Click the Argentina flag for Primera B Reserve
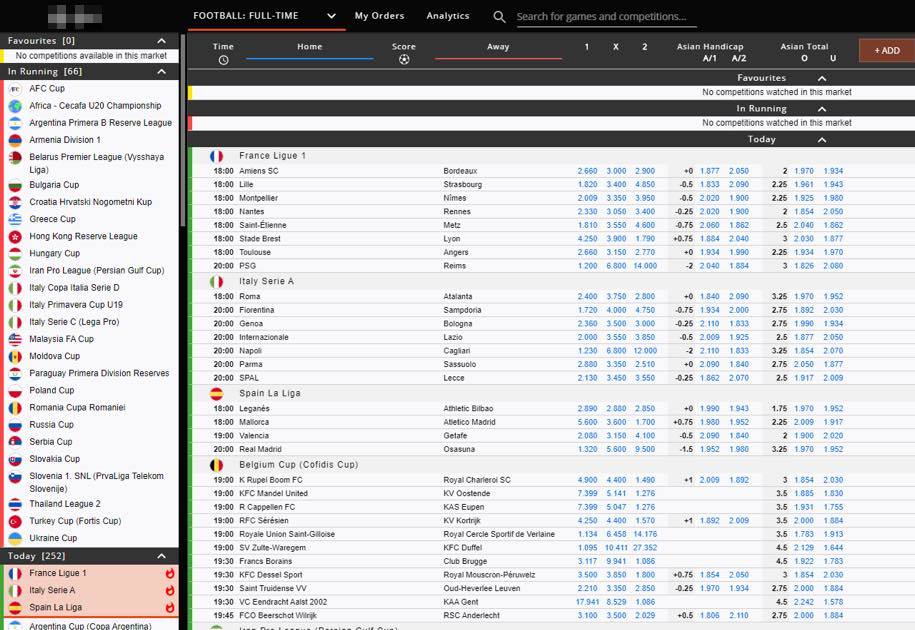 [15, 123]
